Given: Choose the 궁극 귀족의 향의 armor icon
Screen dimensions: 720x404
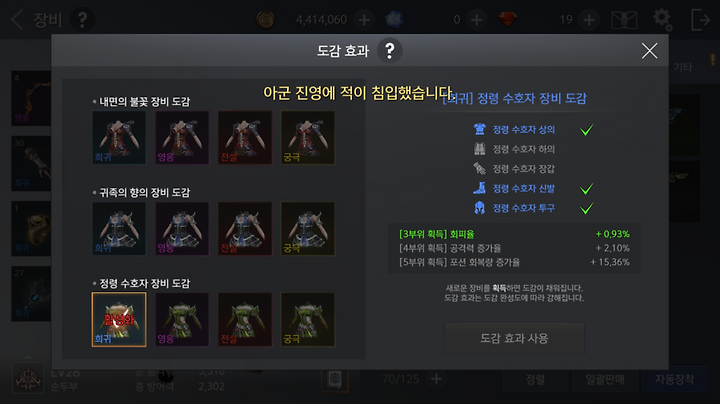Looking at the screenshot, I should click(x=308, y=228).
